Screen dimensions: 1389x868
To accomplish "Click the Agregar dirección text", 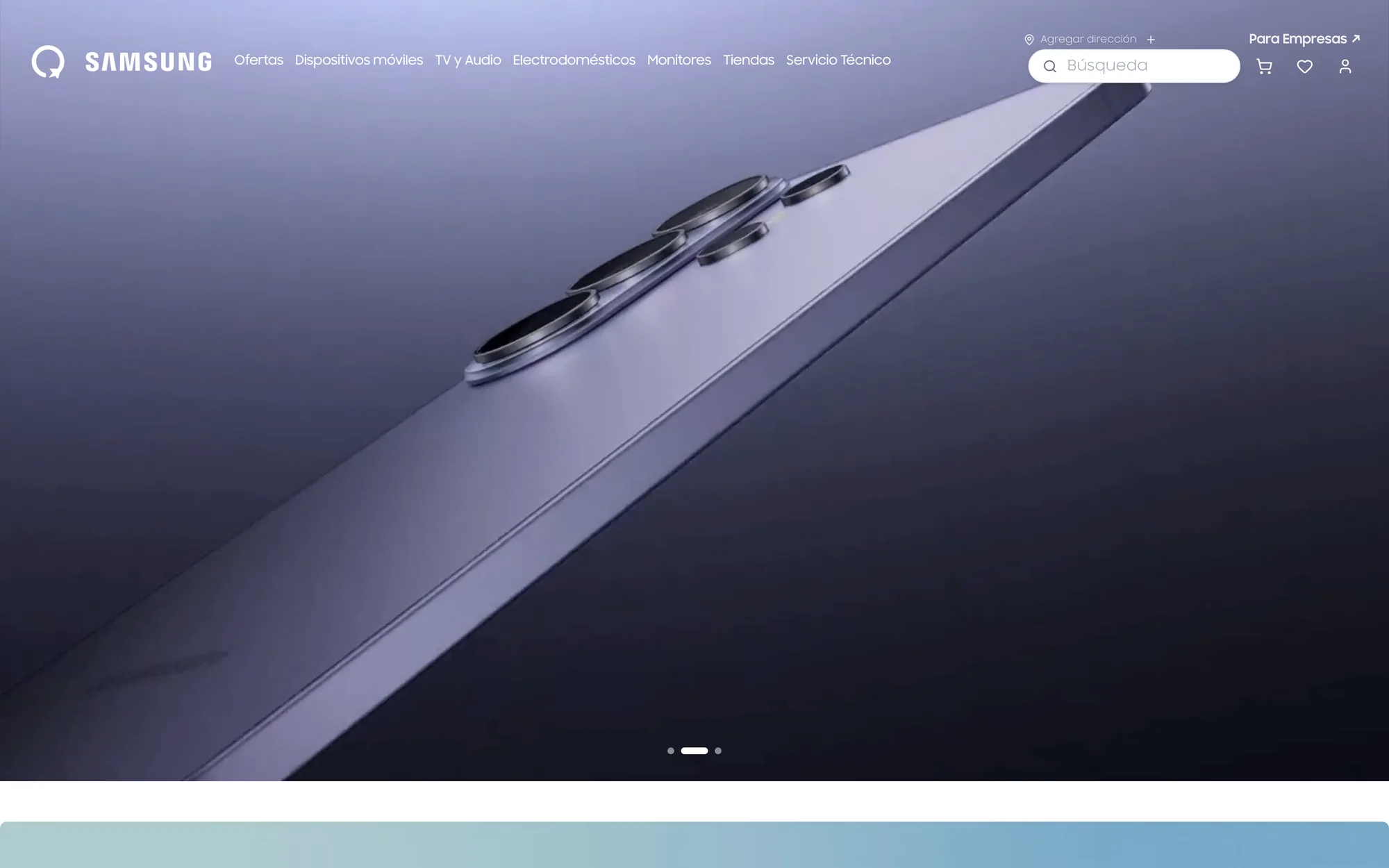I will 1088,39.
